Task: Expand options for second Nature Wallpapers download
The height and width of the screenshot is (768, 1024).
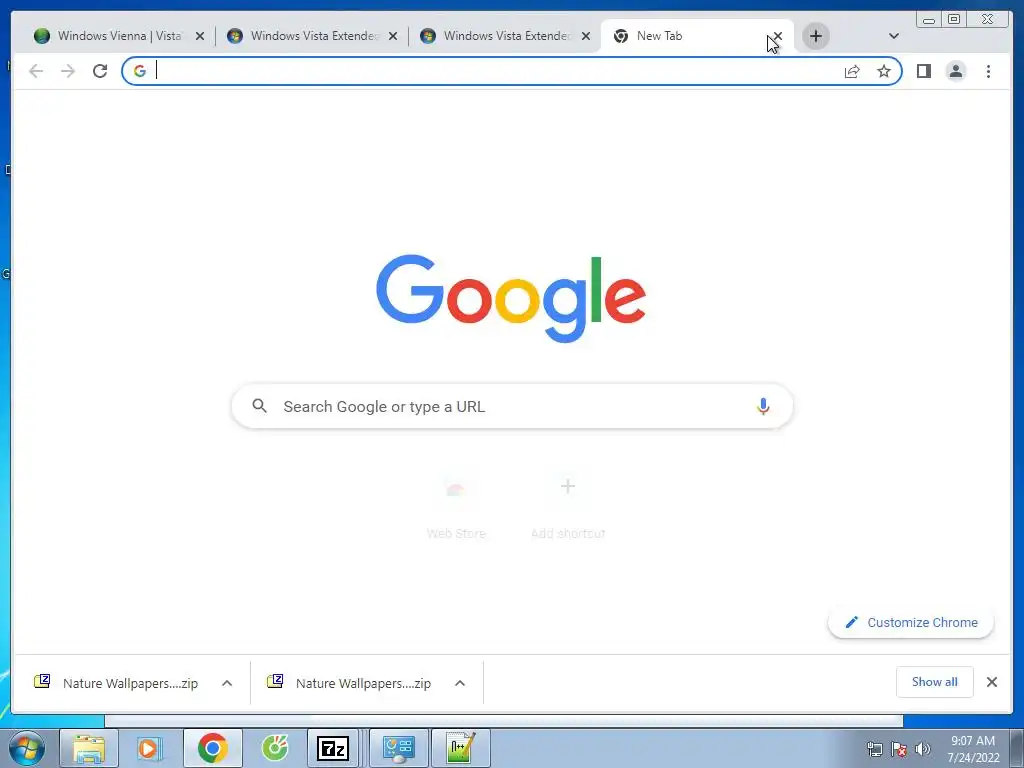Action: pyautogui.click(x=460, y=683)
